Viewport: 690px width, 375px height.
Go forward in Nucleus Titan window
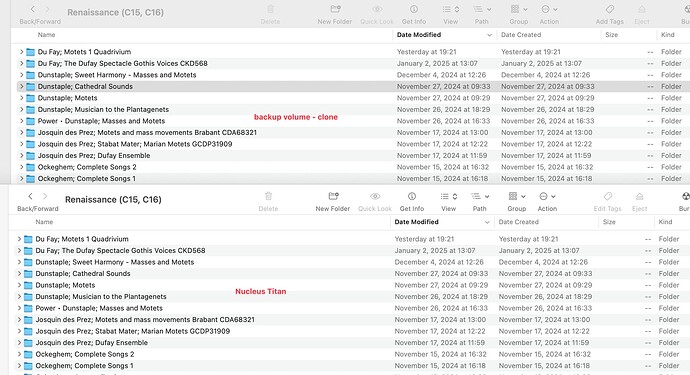[45, 196]
